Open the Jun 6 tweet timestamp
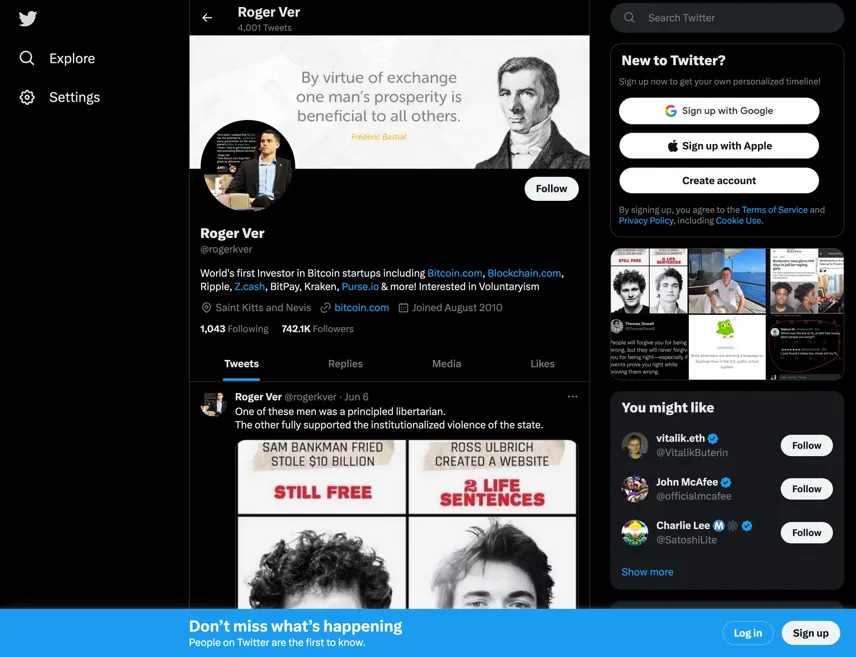 click(356, 397)
